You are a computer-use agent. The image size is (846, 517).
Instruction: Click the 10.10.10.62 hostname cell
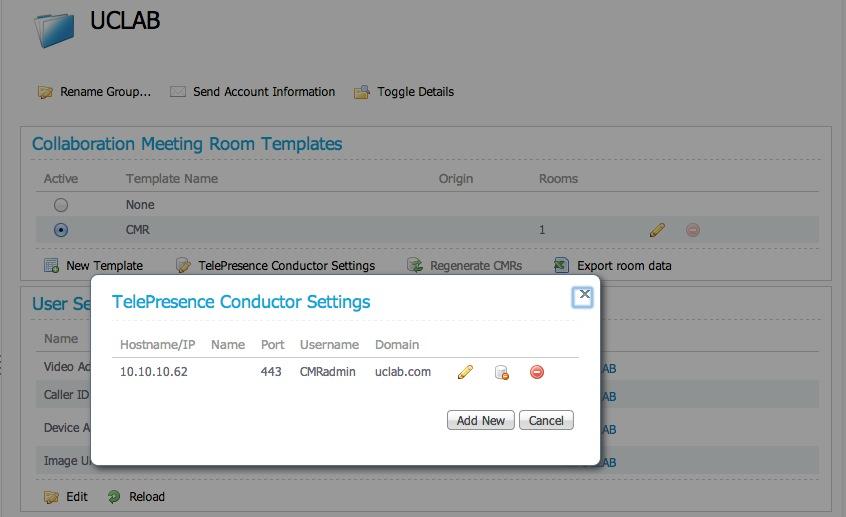point(154,372)
